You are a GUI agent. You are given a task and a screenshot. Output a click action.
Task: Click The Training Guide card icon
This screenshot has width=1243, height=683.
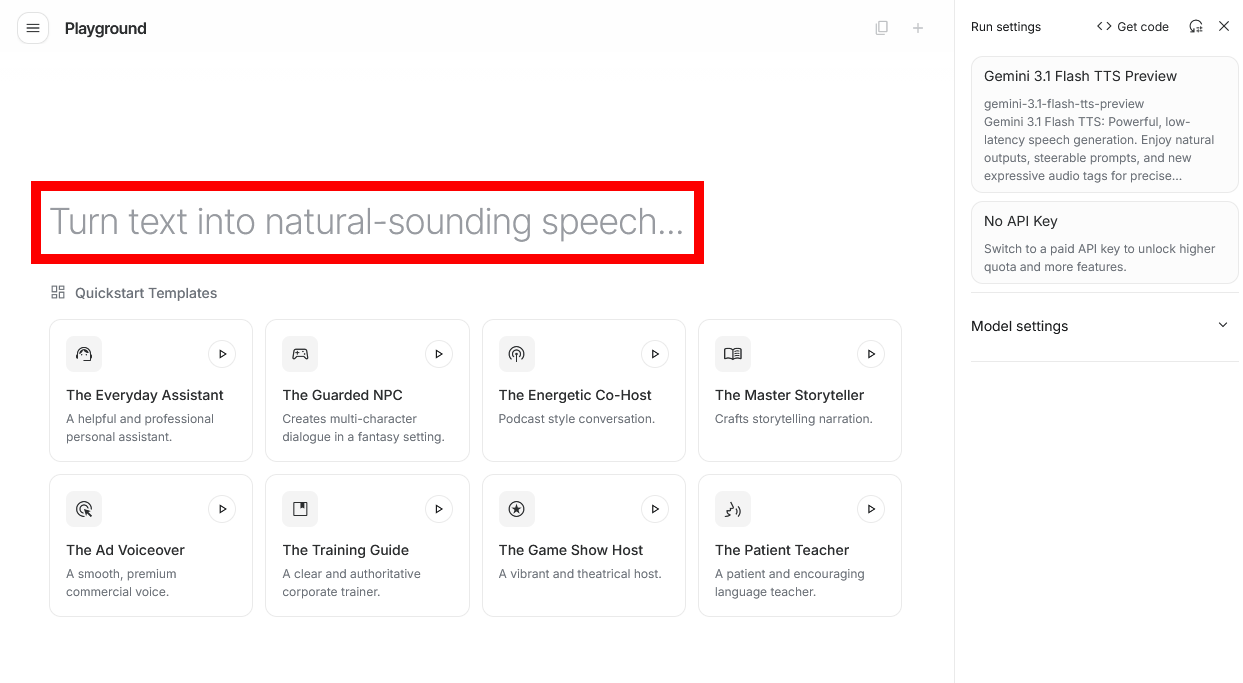pos(300,509)
